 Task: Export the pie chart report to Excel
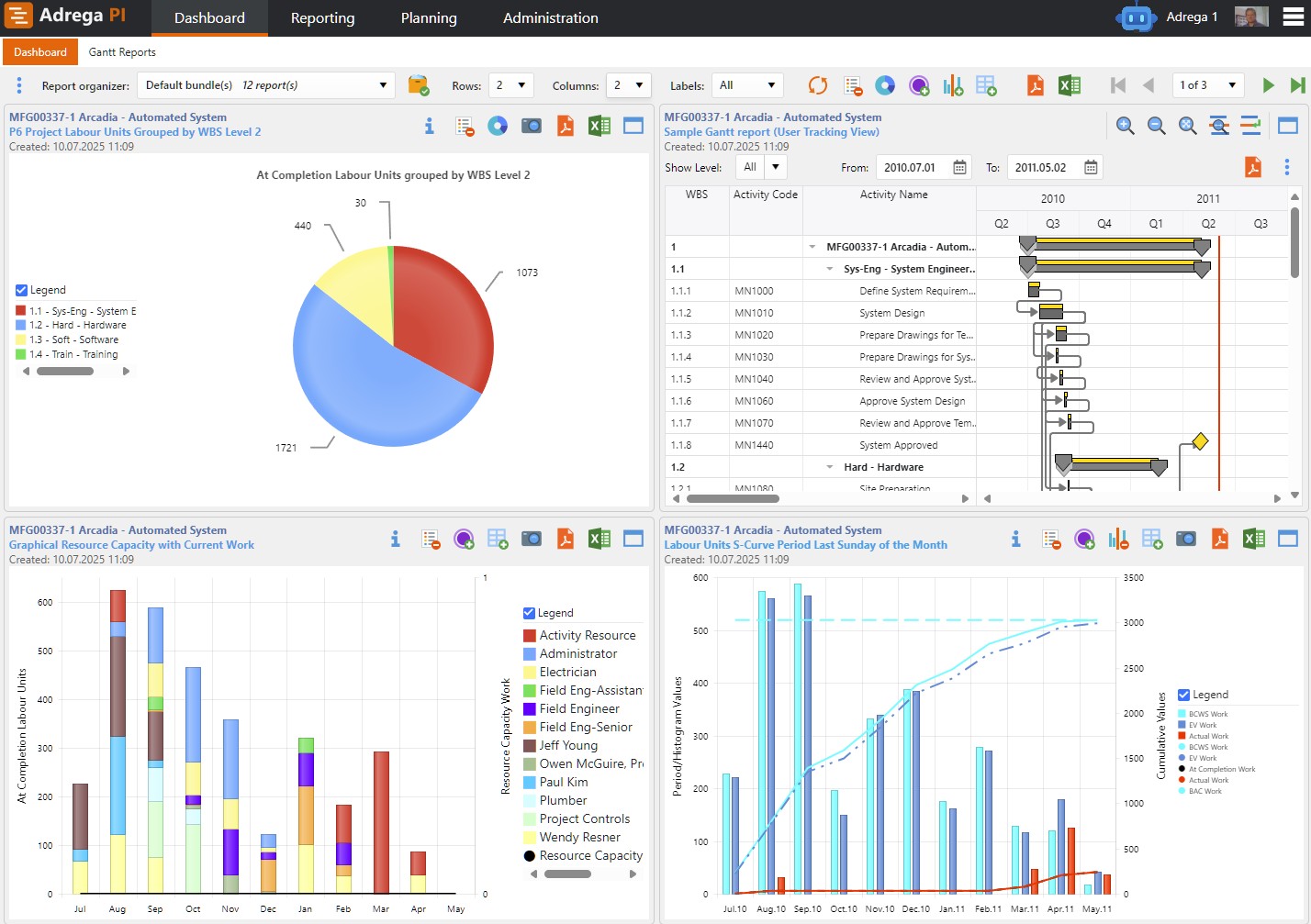599,126
